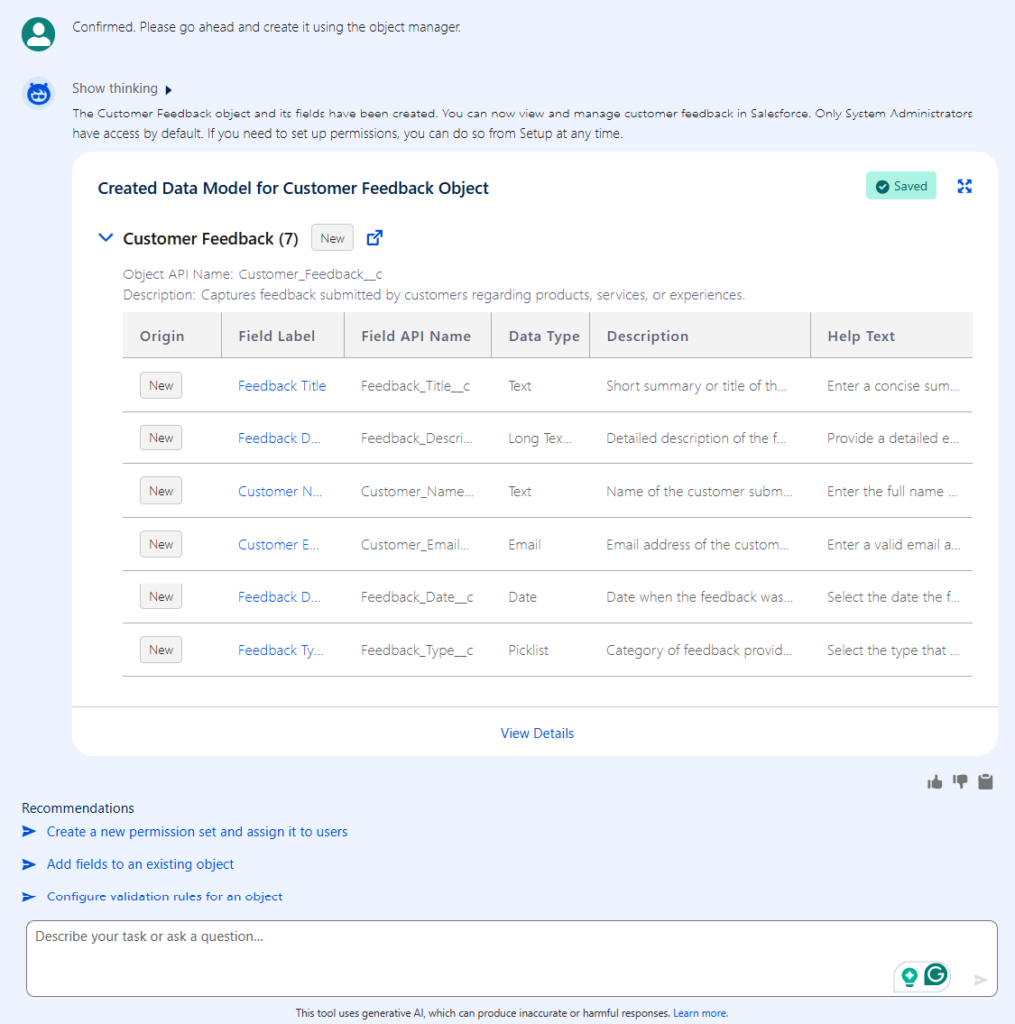The height and width of the screenshot is (1024, 1015).
Task: Expand the data model card to fullscreen
Action: click(x=964, y=186)
